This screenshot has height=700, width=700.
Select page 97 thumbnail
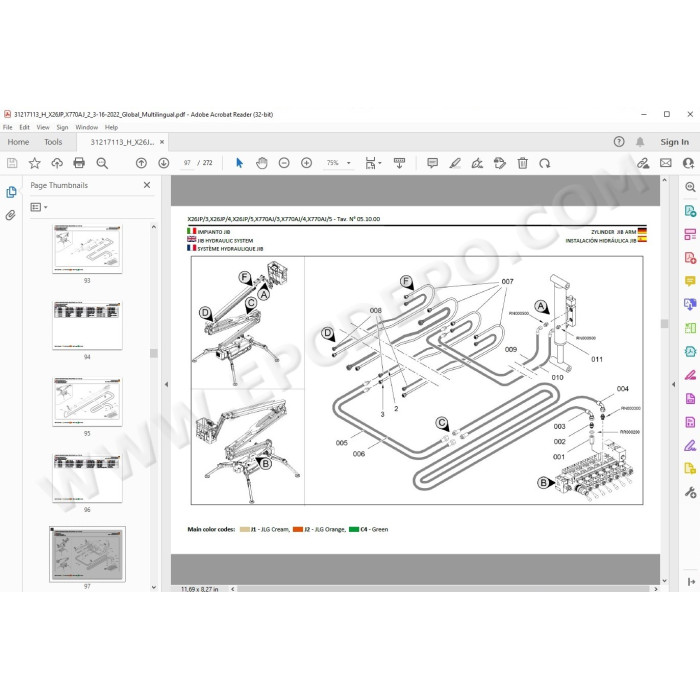[87, 554]
